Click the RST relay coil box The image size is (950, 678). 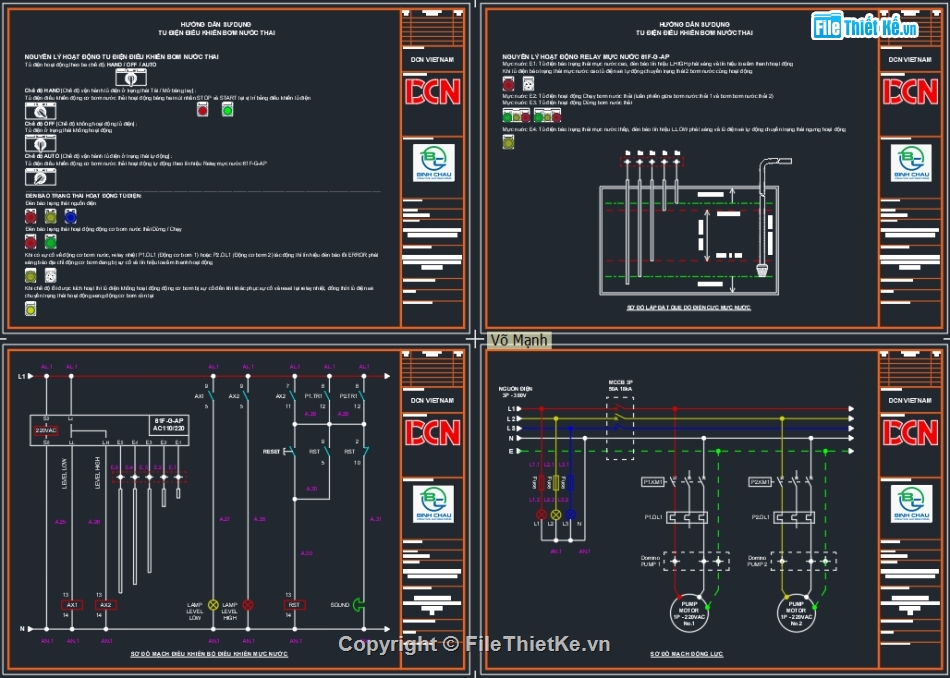294,605
